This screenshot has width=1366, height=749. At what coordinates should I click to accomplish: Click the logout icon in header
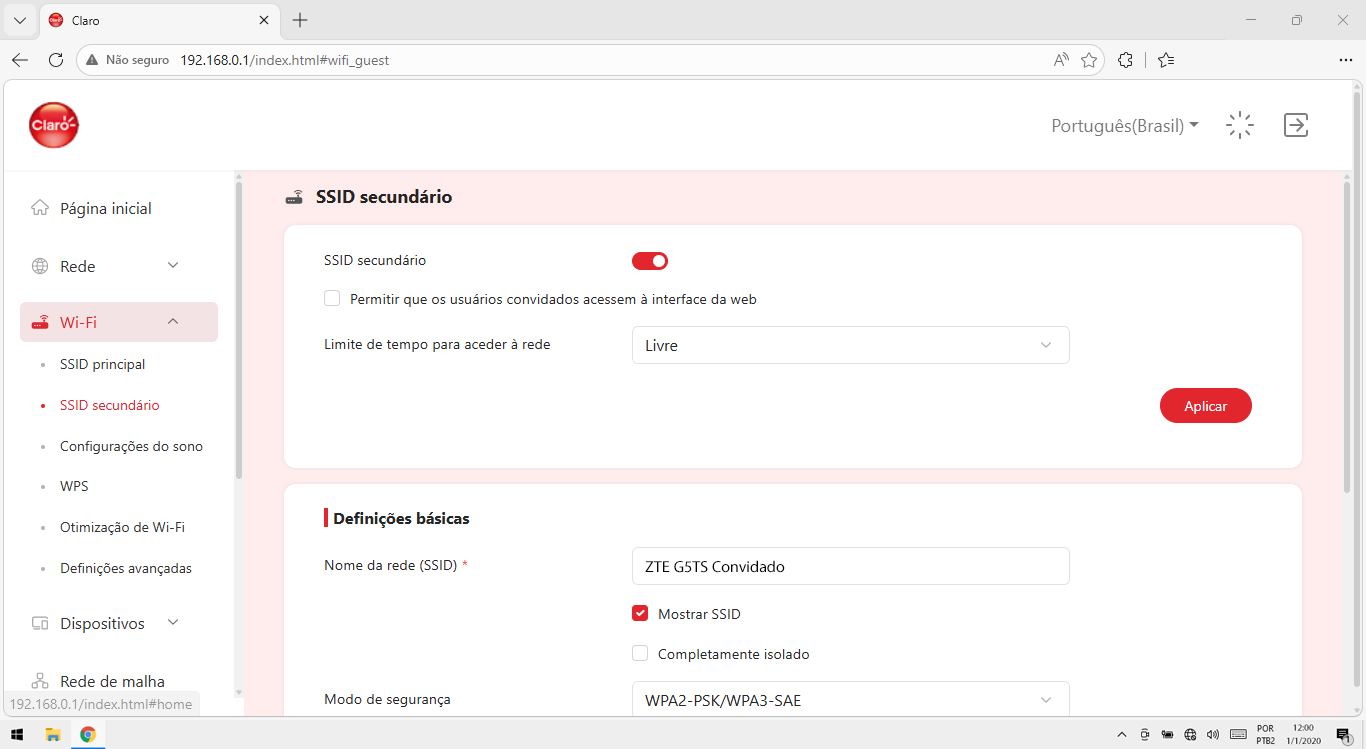[x=1296, y=125]
